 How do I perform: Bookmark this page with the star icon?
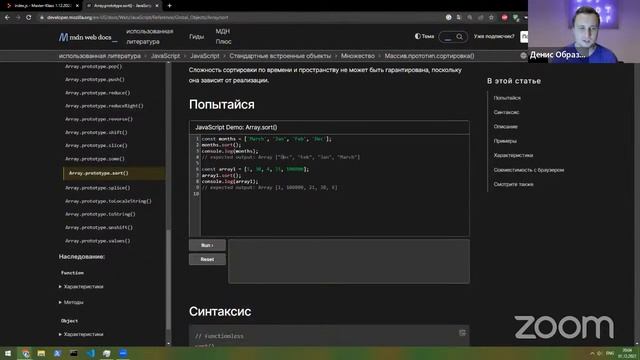click(x=491, y=18)
